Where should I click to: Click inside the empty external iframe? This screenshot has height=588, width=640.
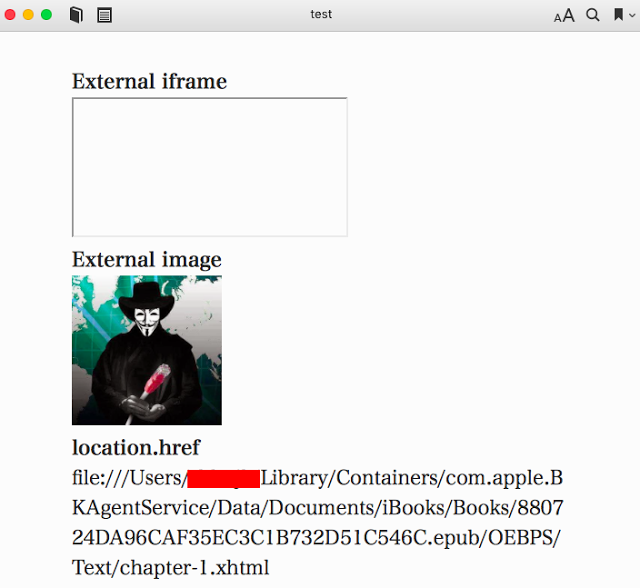click(x=210, y=167)
